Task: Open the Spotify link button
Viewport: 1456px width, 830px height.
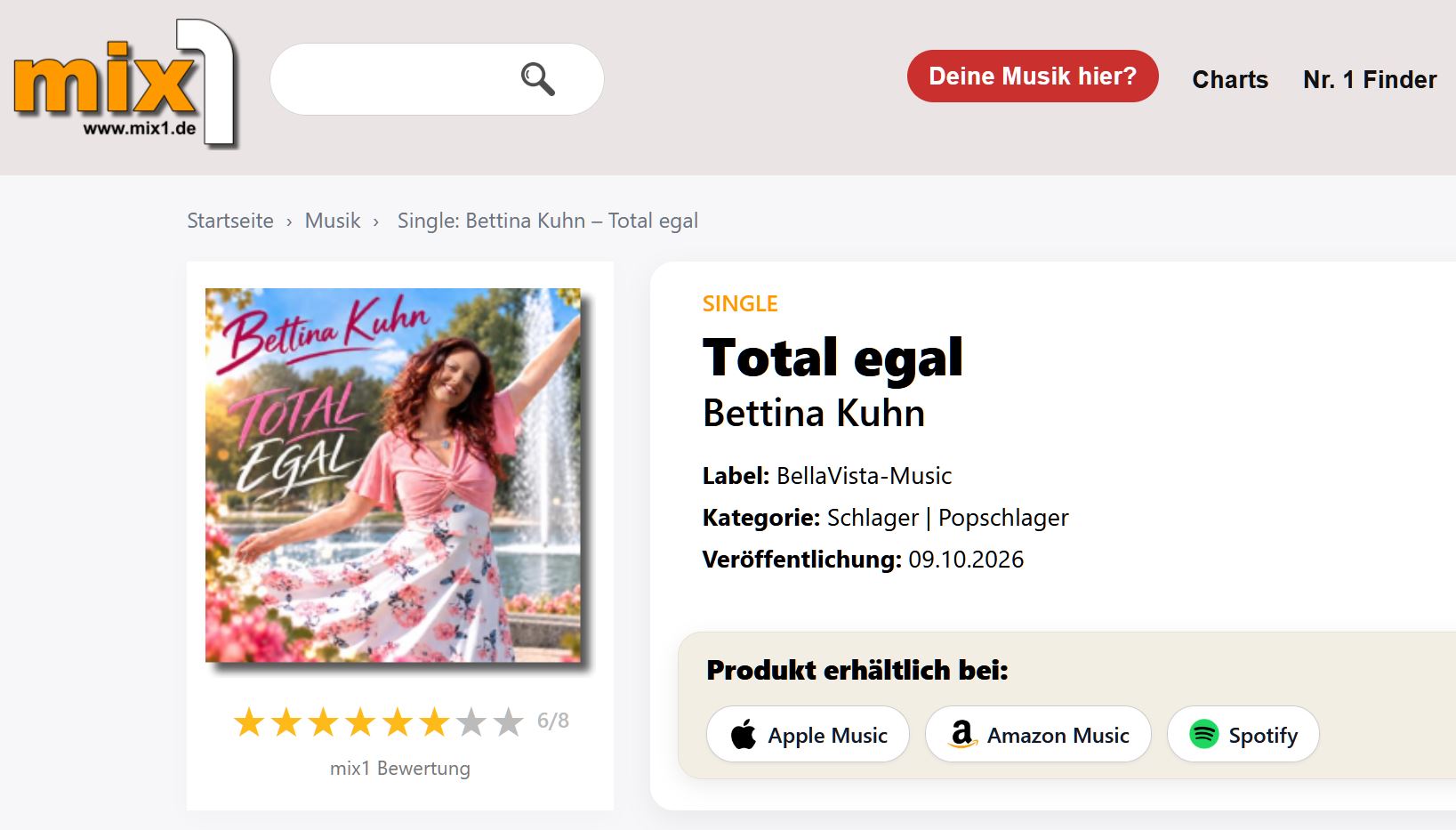Action: [x=1243, y=735]
